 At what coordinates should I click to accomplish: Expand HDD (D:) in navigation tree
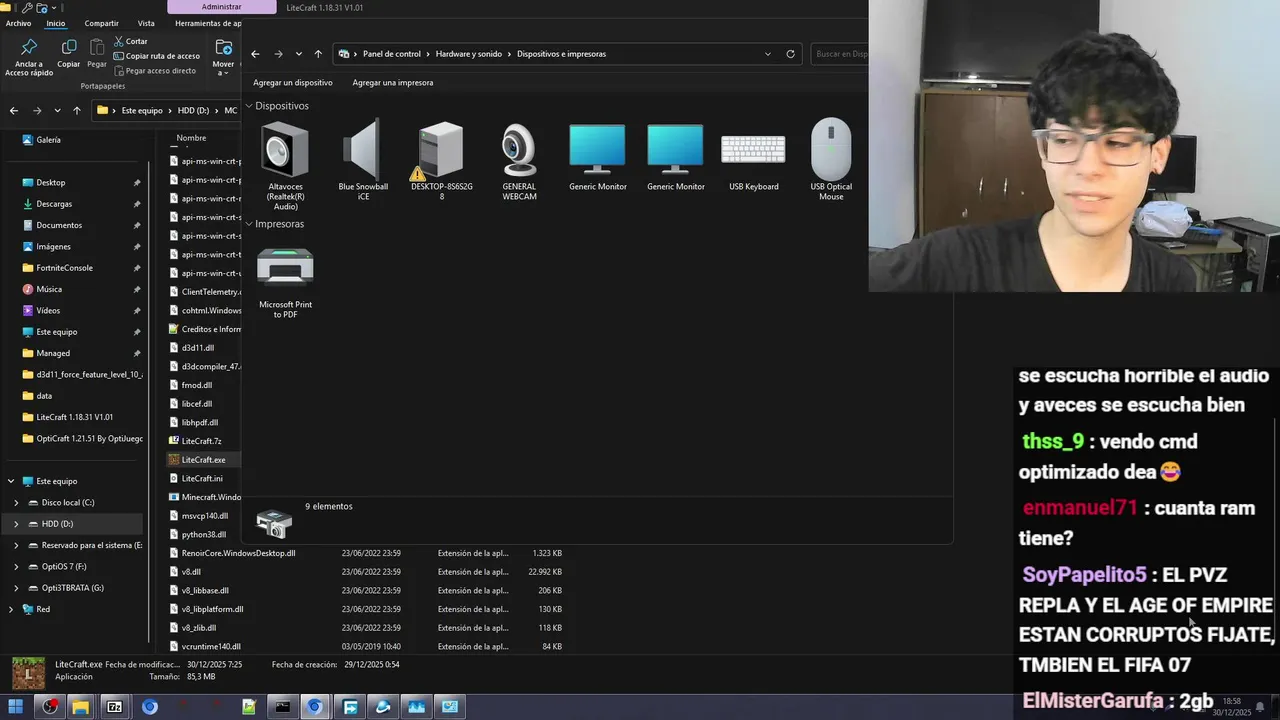coord(15,524)
